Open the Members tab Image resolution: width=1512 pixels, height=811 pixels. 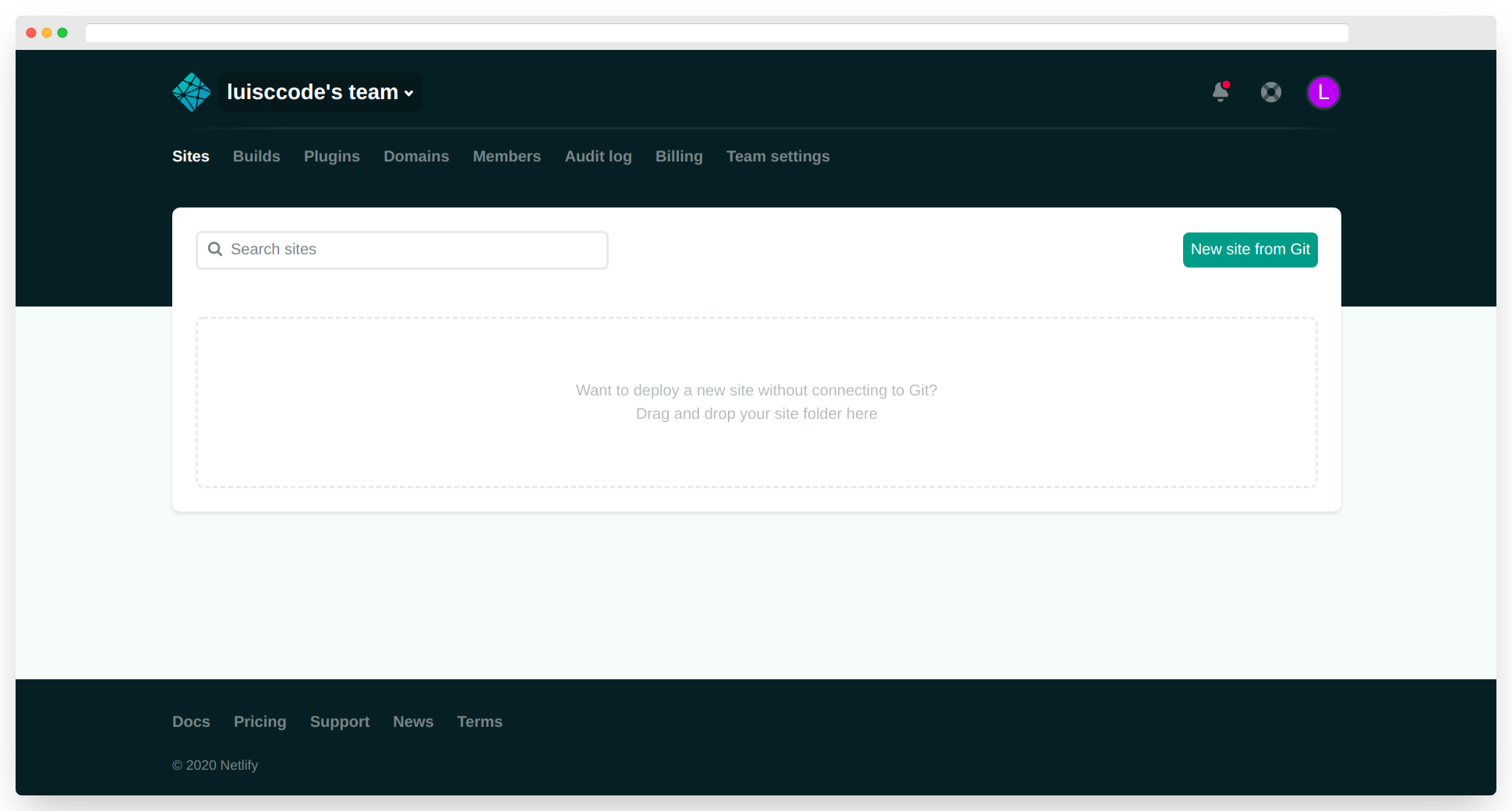coord(507,156)
